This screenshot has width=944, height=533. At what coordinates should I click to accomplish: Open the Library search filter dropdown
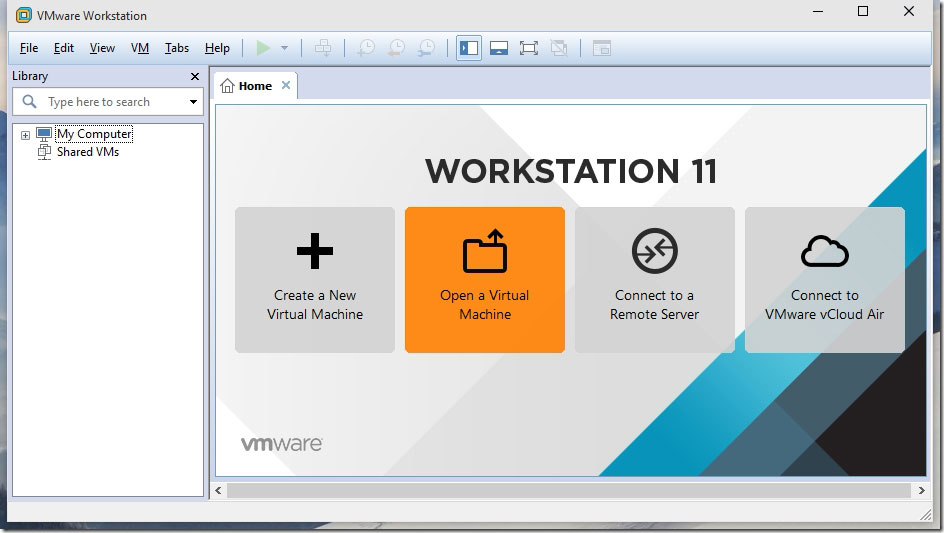(x=193, y=102)
